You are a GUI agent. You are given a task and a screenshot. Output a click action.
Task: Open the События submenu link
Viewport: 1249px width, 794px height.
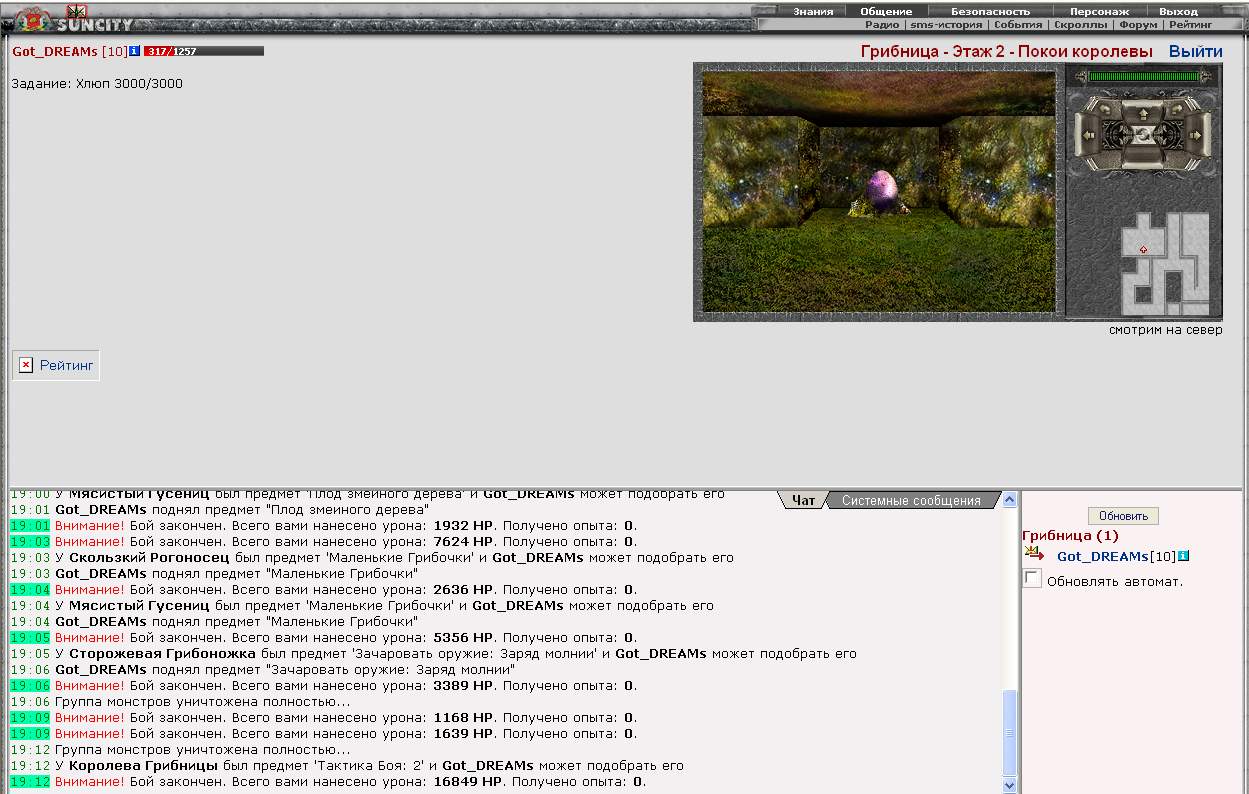click(x=1018, y=24)
